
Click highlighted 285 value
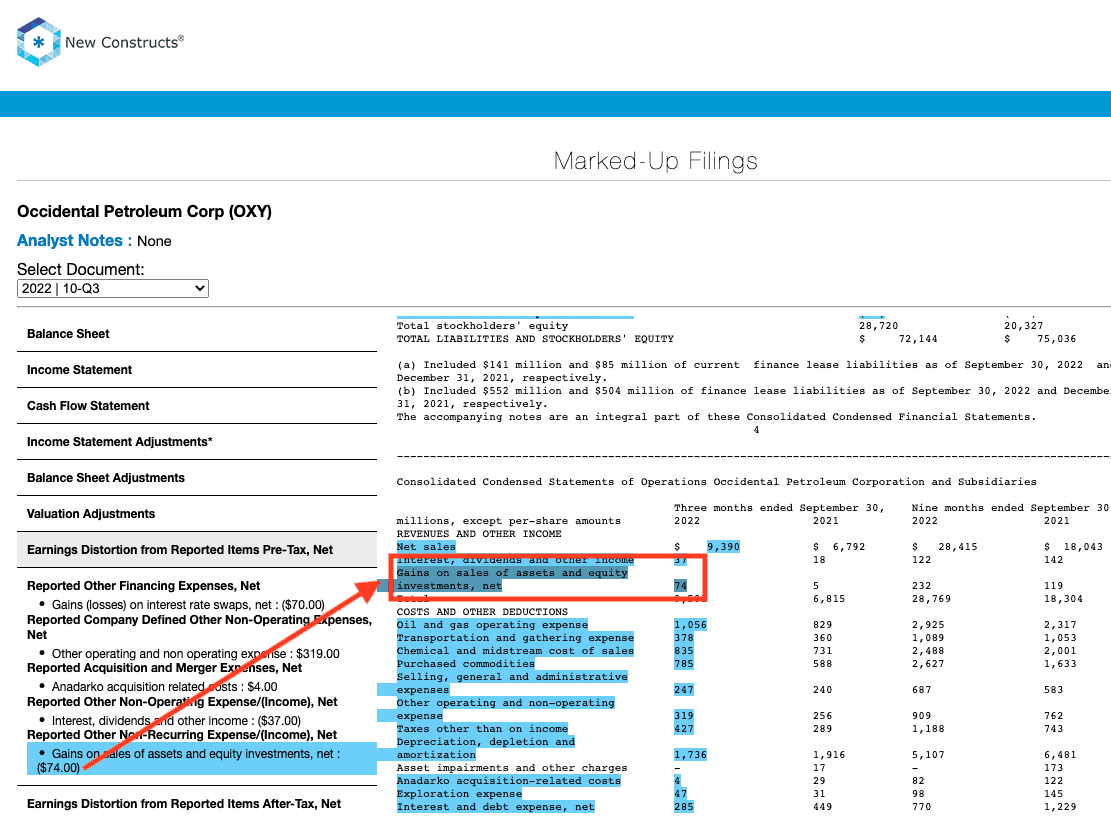[x=684, y=807]
